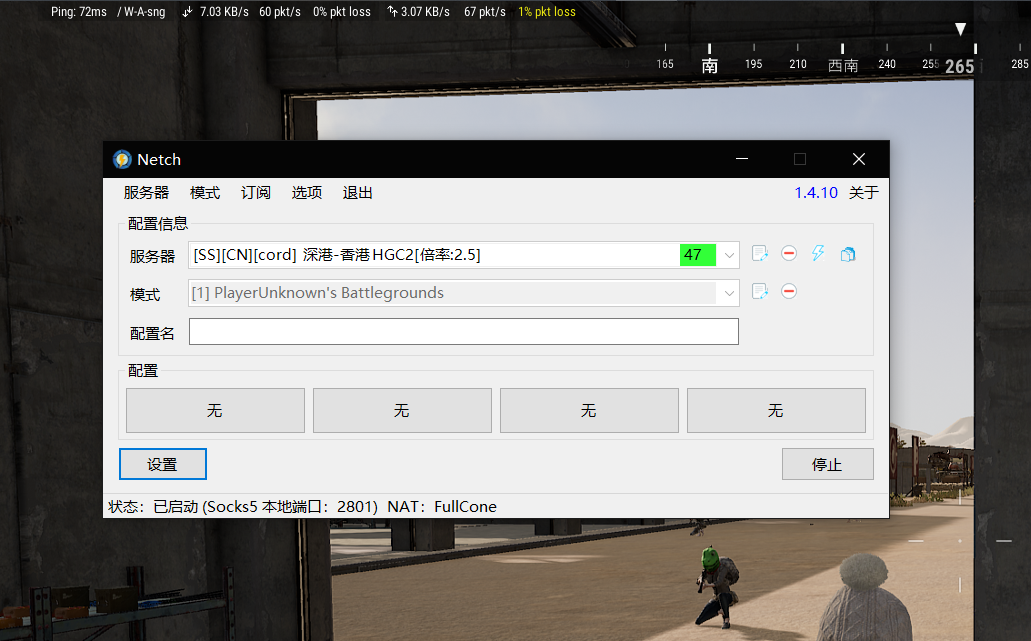This screenshot has height=641, width=1031.
Task: Expand the server dropdown list
Action: pos(729,255)
